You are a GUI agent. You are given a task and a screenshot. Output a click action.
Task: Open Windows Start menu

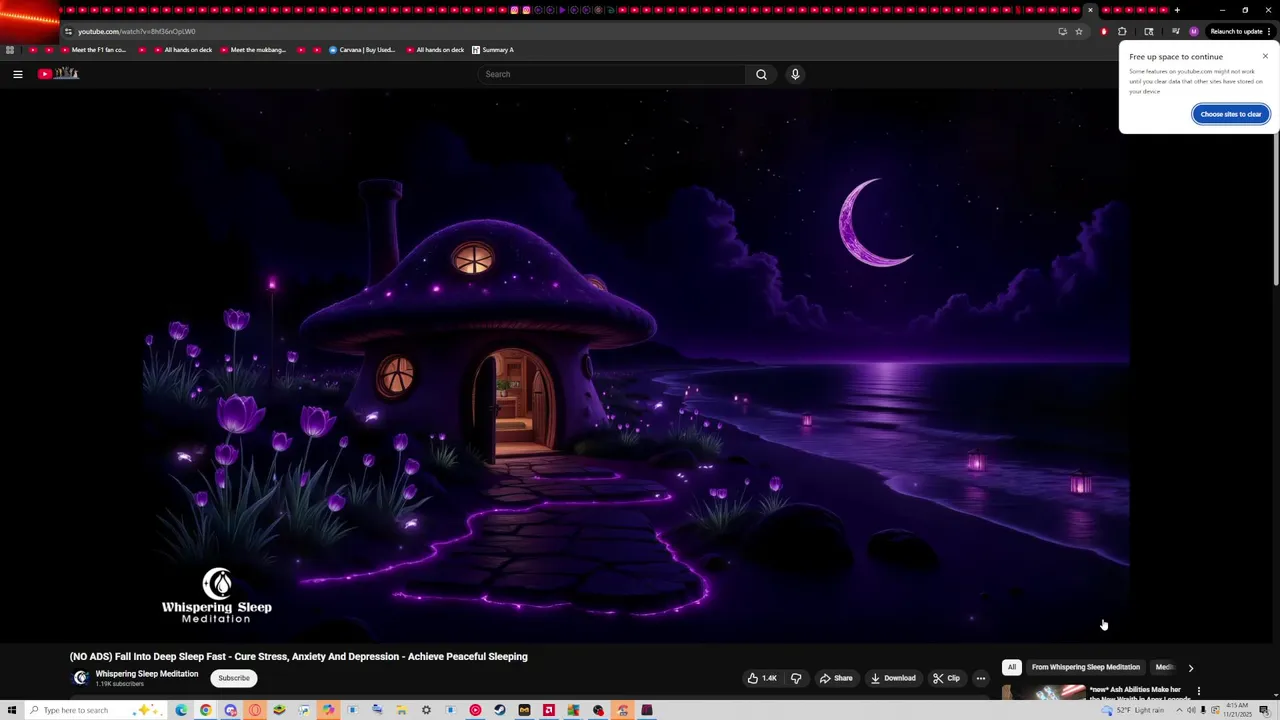(x=12, y=710)
